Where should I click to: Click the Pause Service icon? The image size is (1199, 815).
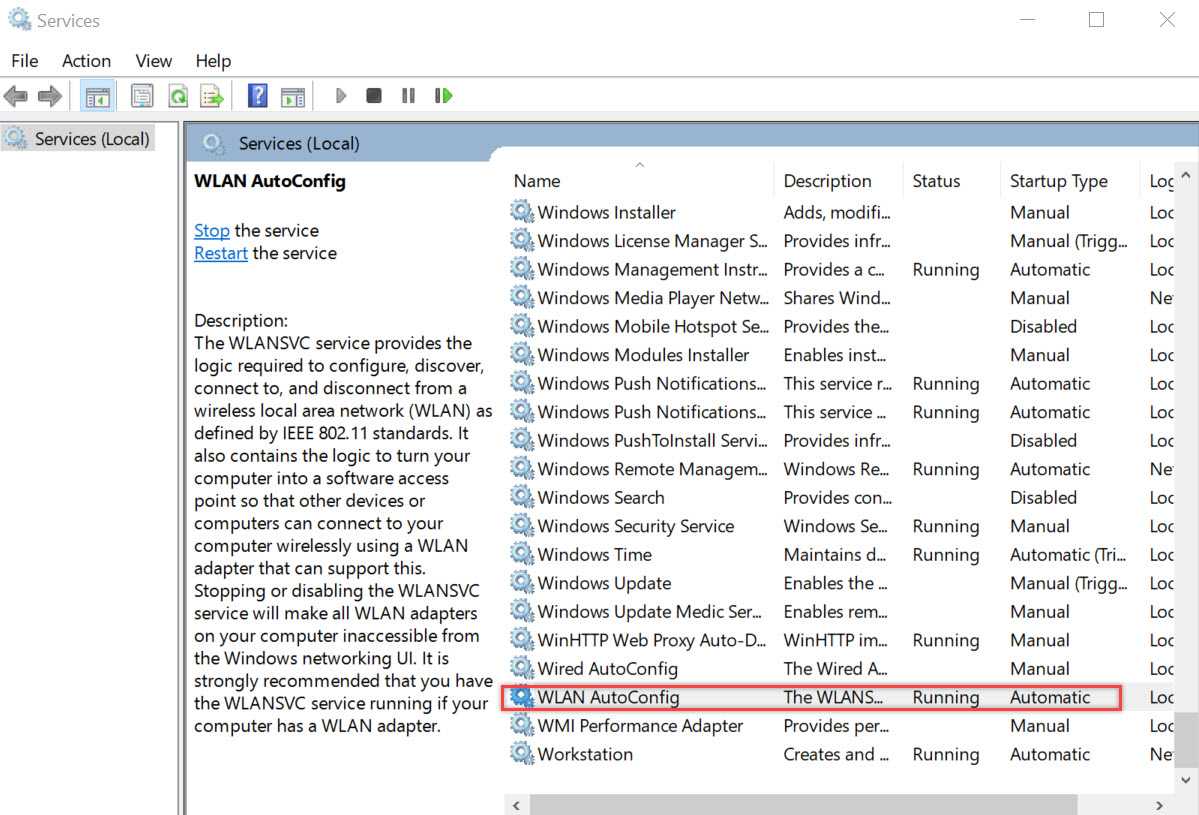click(408, 96)
